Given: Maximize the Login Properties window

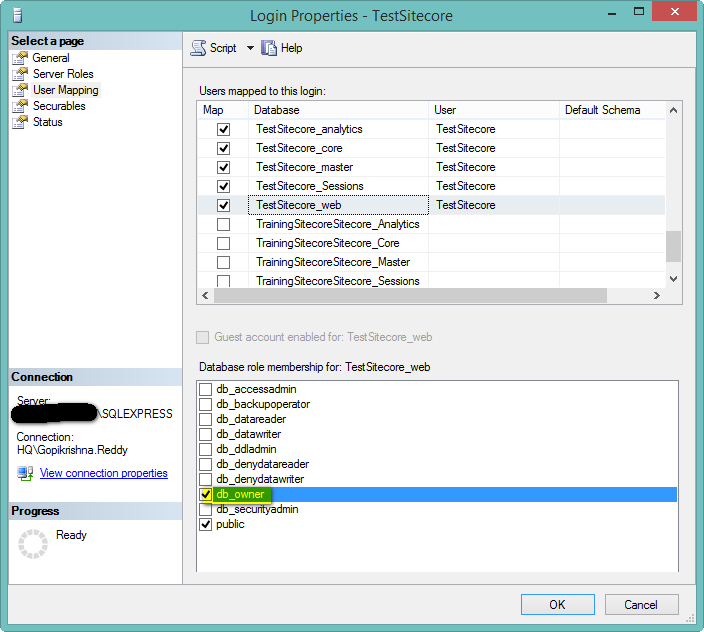Looking at the screenshot, I should tap(639, 12).
